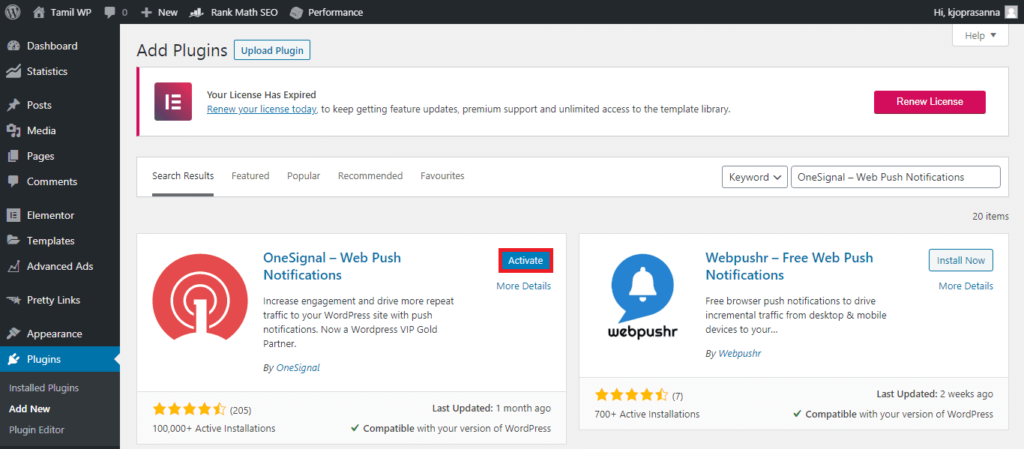Click the 20 items count text
The width and height of the screenshot is (1024, 449).
(990, 216)
